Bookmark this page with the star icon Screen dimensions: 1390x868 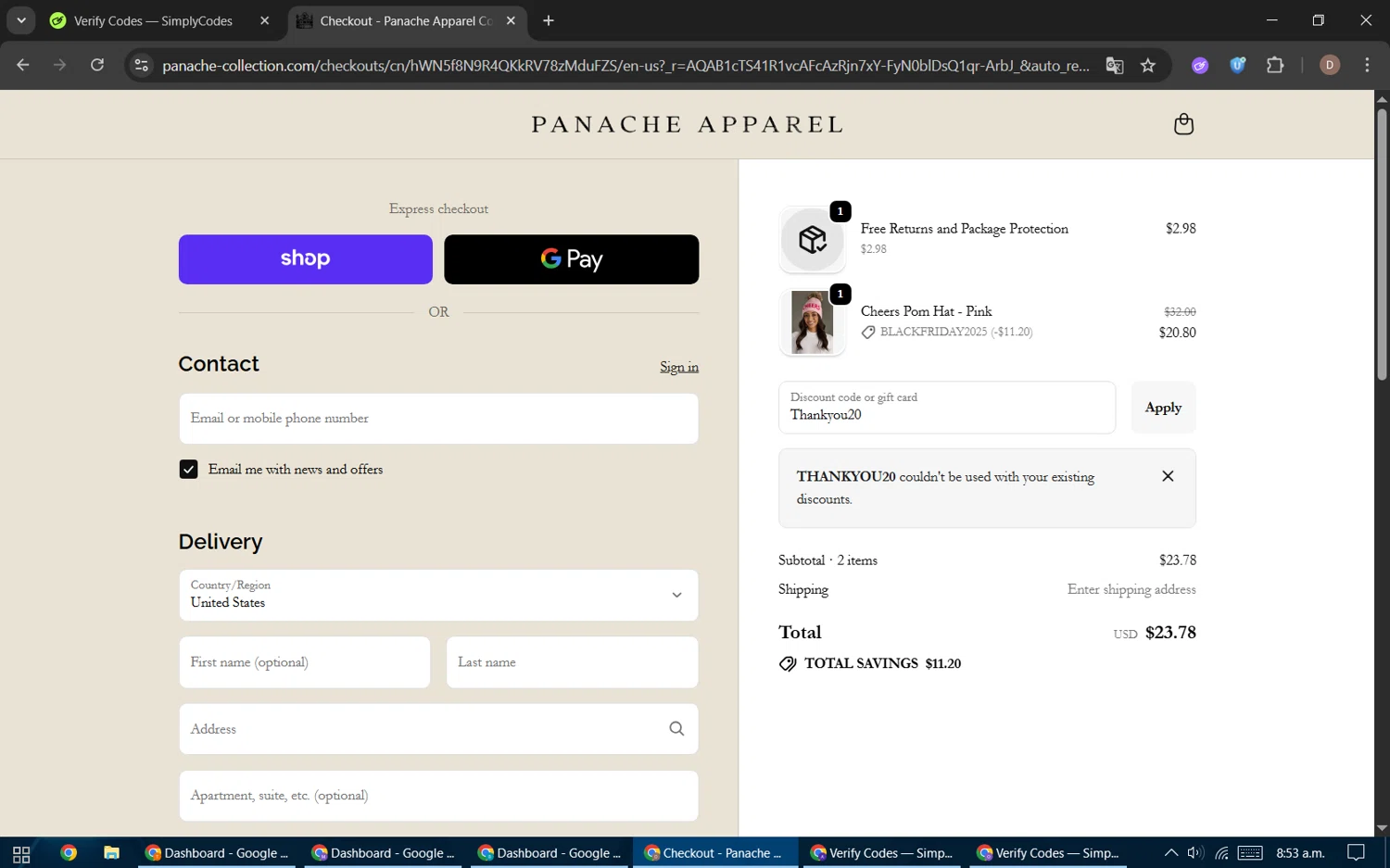point(1148,65)
